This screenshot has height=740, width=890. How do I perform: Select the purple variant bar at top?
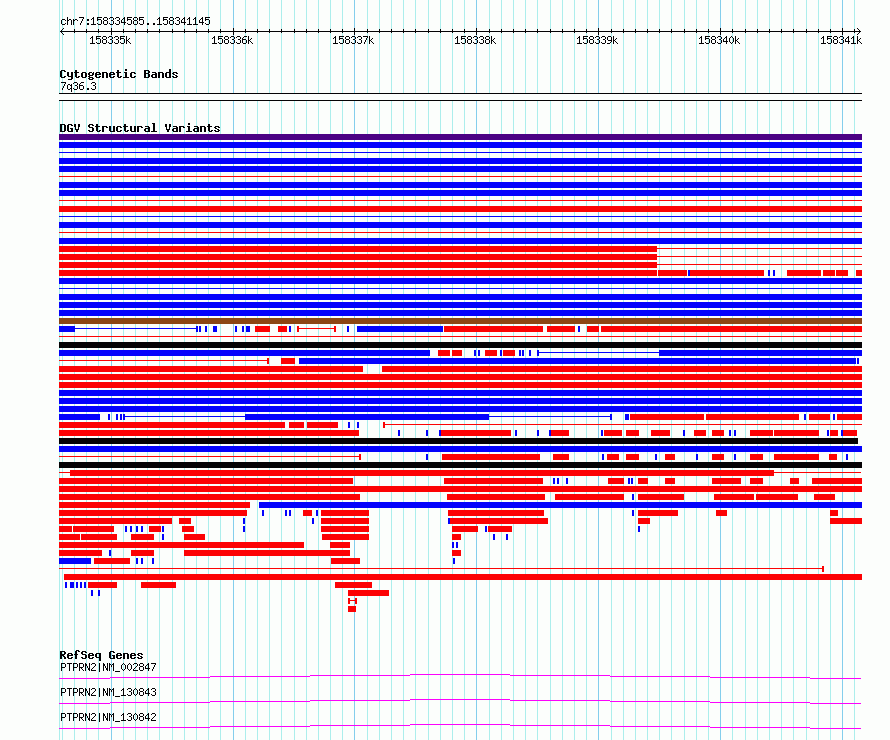(460, 137)
